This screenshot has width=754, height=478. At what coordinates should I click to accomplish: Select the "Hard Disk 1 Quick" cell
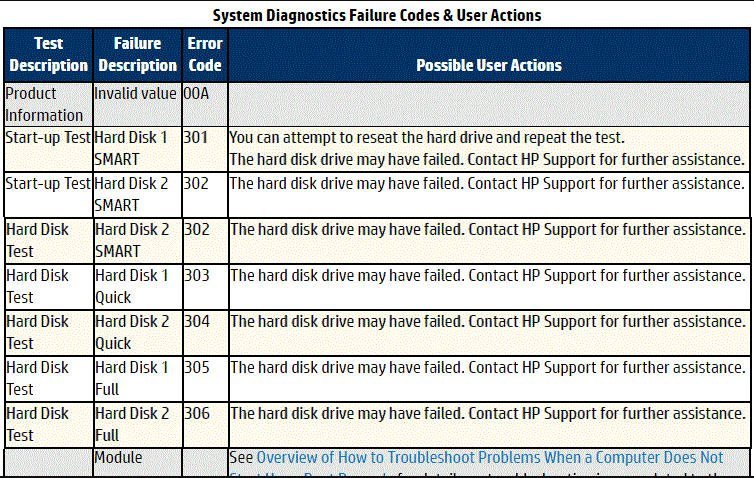(x=131, y=286)
